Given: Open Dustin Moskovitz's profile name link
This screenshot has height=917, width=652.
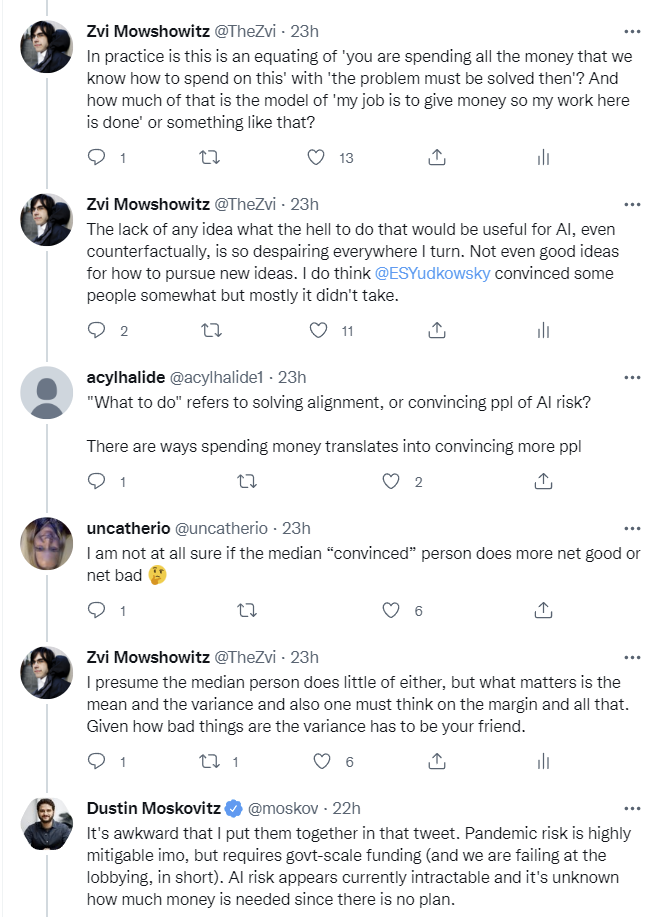Looking at the screenshot, I should (x=152, y=808).
